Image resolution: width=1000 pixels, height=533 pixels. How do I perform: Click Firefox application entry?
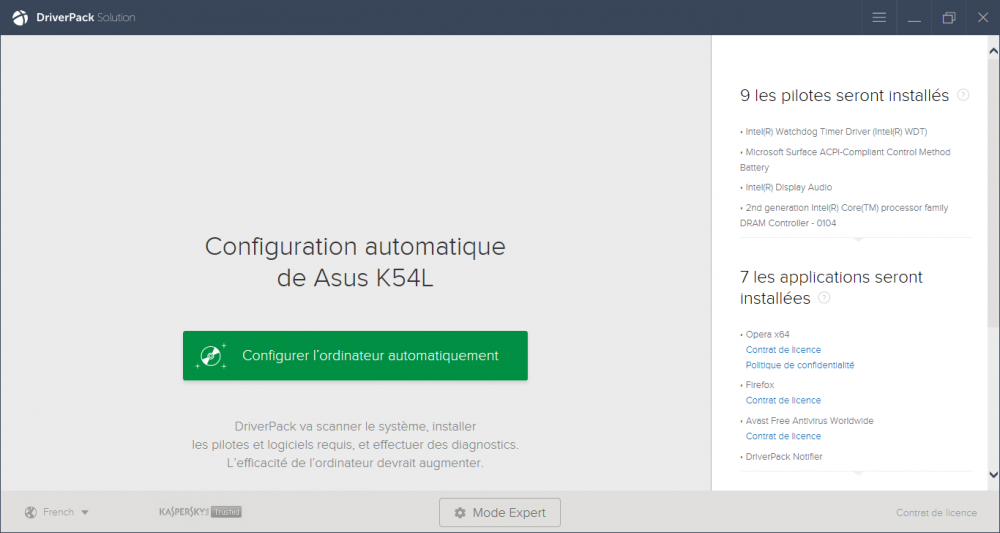coord(757,384)
